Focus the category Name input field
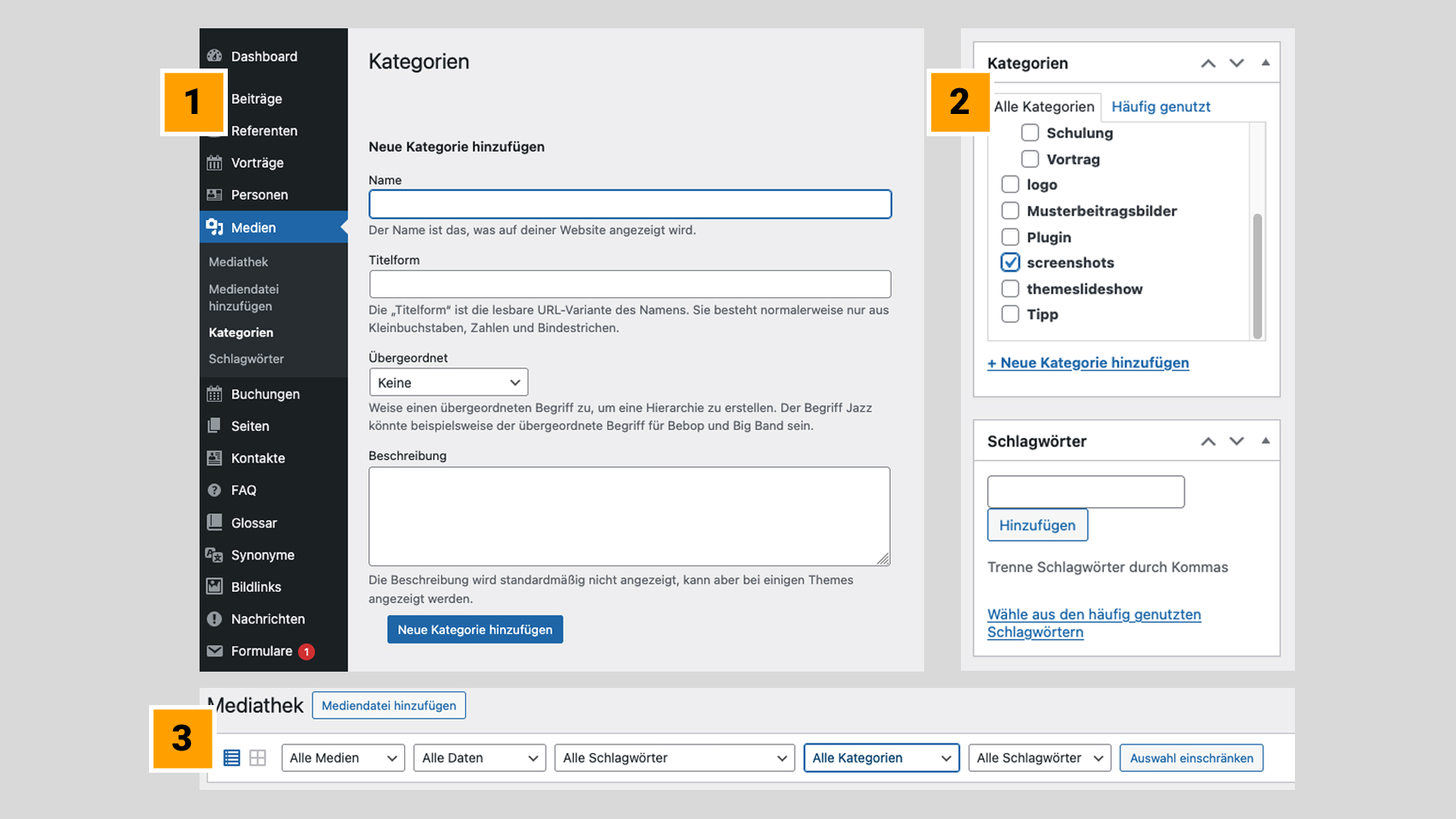1456x819 pixels. tap(630, 205)
